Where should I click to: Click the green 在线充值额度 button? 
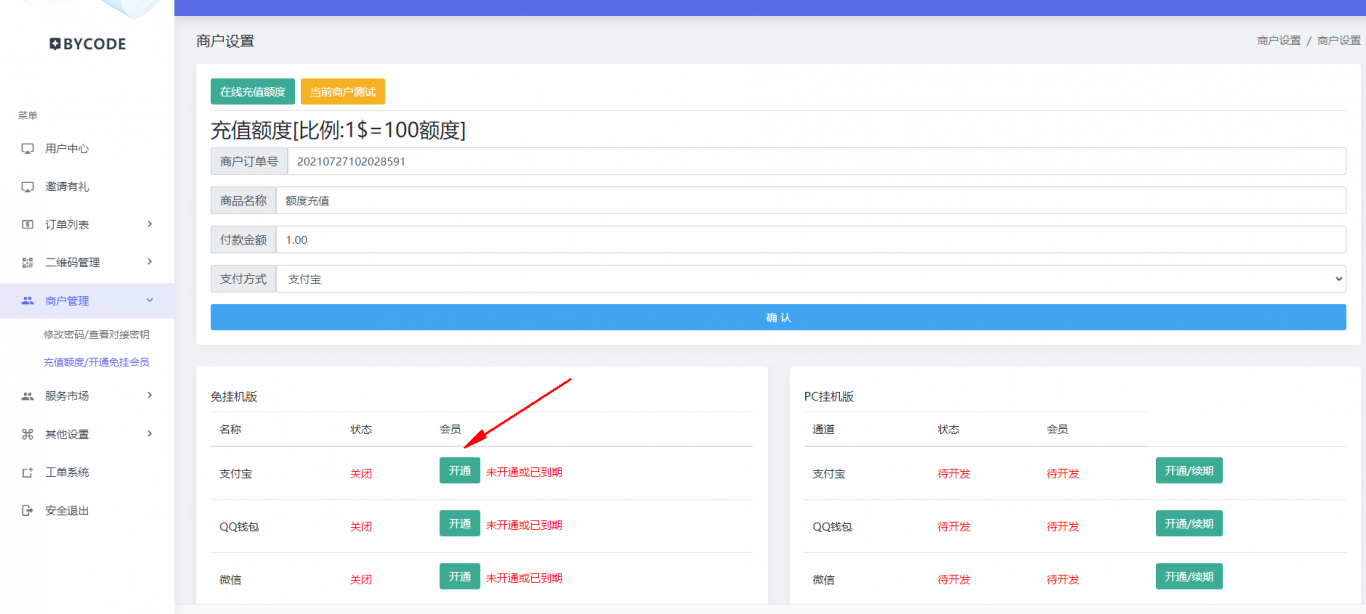[x=252, y=92]
